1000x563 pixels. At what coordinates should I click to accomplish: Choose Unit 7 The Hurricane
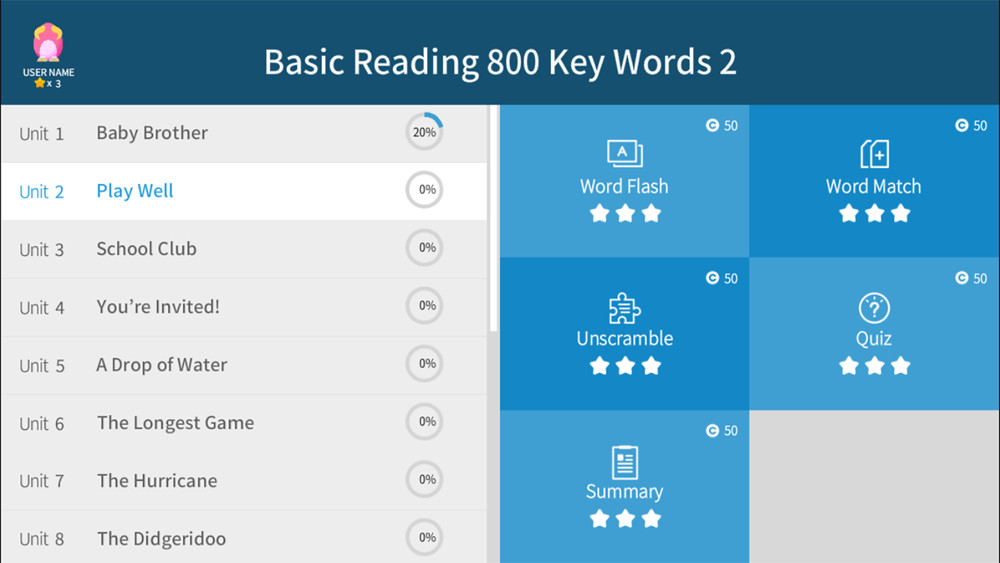point(244,481)
